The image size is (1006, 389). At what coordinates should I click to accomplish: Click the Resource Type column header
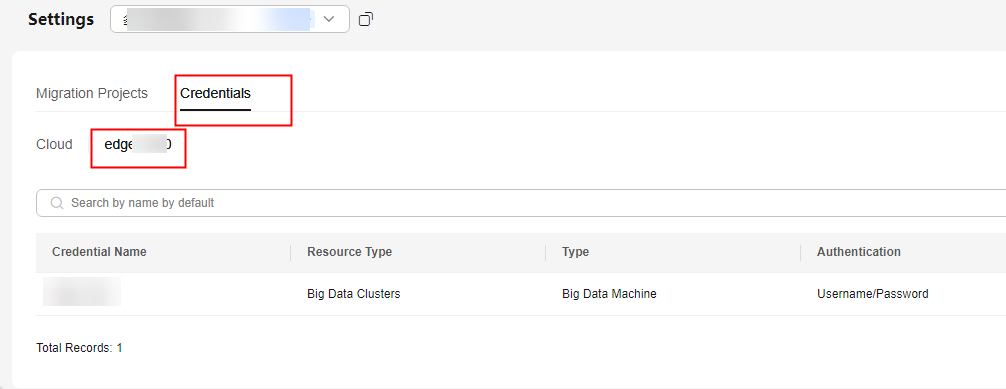[350, 252]
